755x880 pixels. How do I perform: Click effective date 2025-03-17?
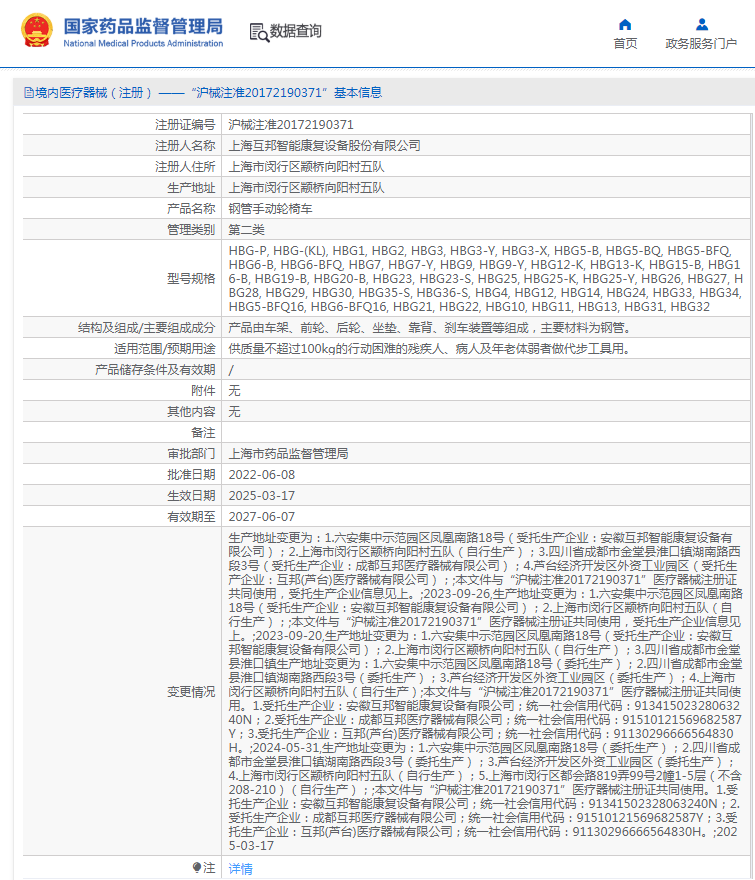click(x=262, y=496)
